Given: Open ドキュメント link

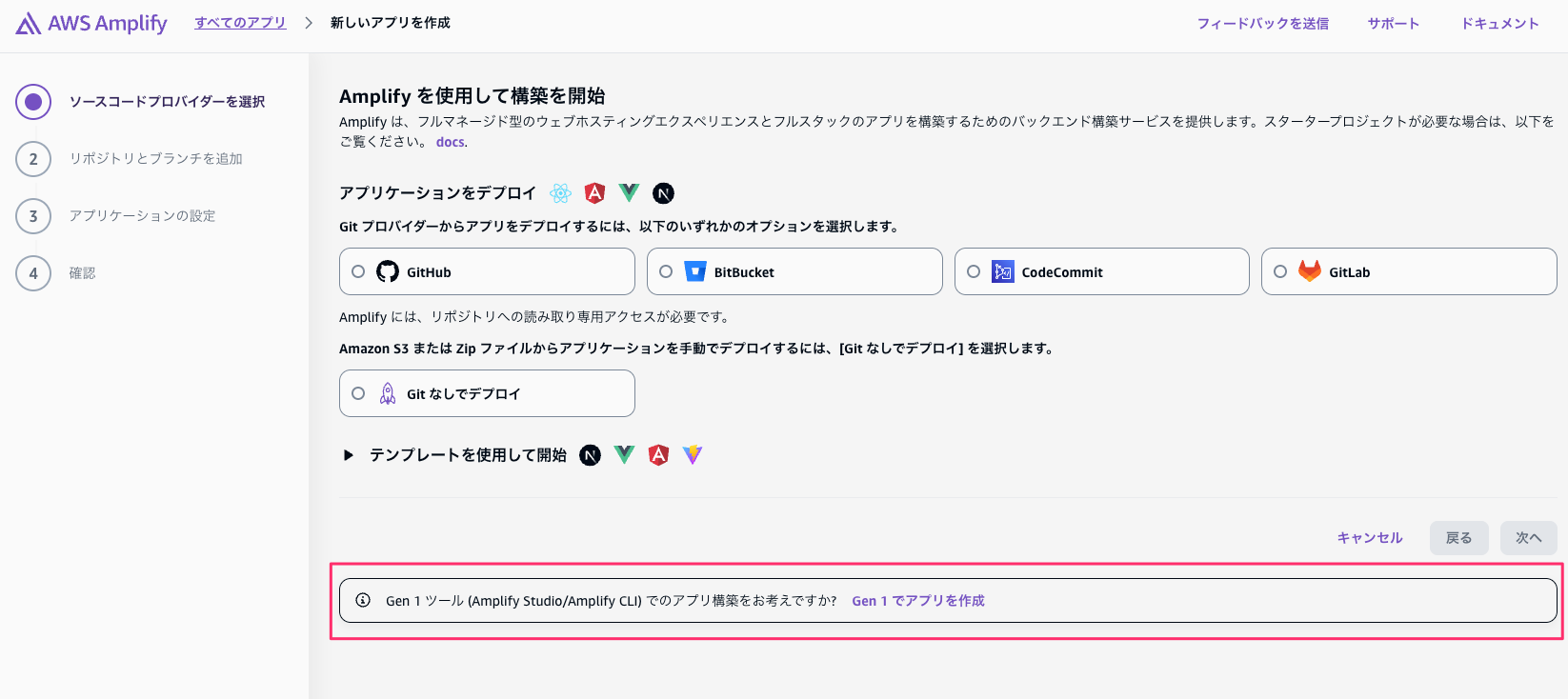Looking at the screenshot, I should pyautogui.click(x=1500, y=24).
